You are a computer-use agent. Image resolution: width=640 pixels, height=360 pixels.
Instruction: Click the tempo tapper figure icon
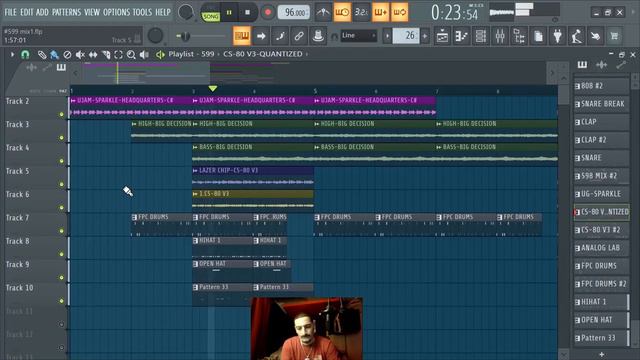(x=576, y=36)
